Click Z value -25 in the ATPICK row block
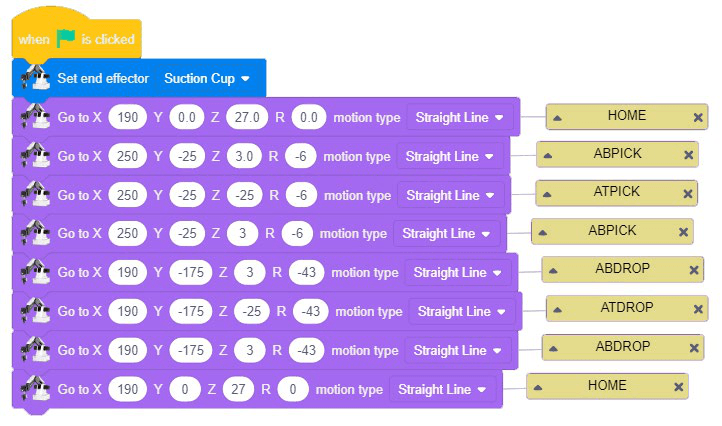The image size is (722, 426). point(245,195)
